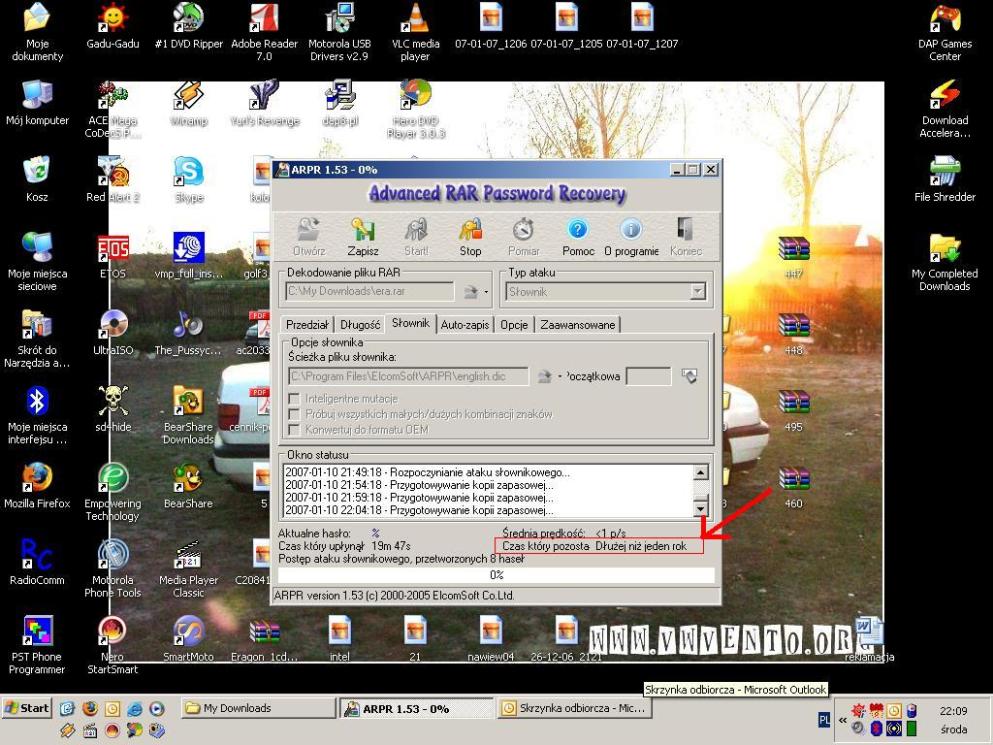993x745 pixels.
Task: Open the Opcje tab
Action: click(x=514, y=325)
